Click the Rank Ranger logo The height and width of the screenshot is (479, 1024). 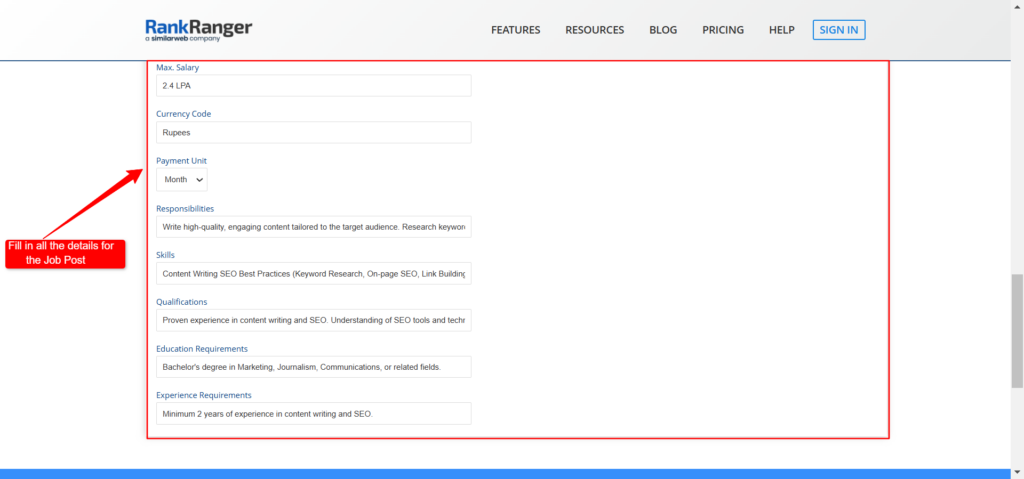[x=199, y=30]
